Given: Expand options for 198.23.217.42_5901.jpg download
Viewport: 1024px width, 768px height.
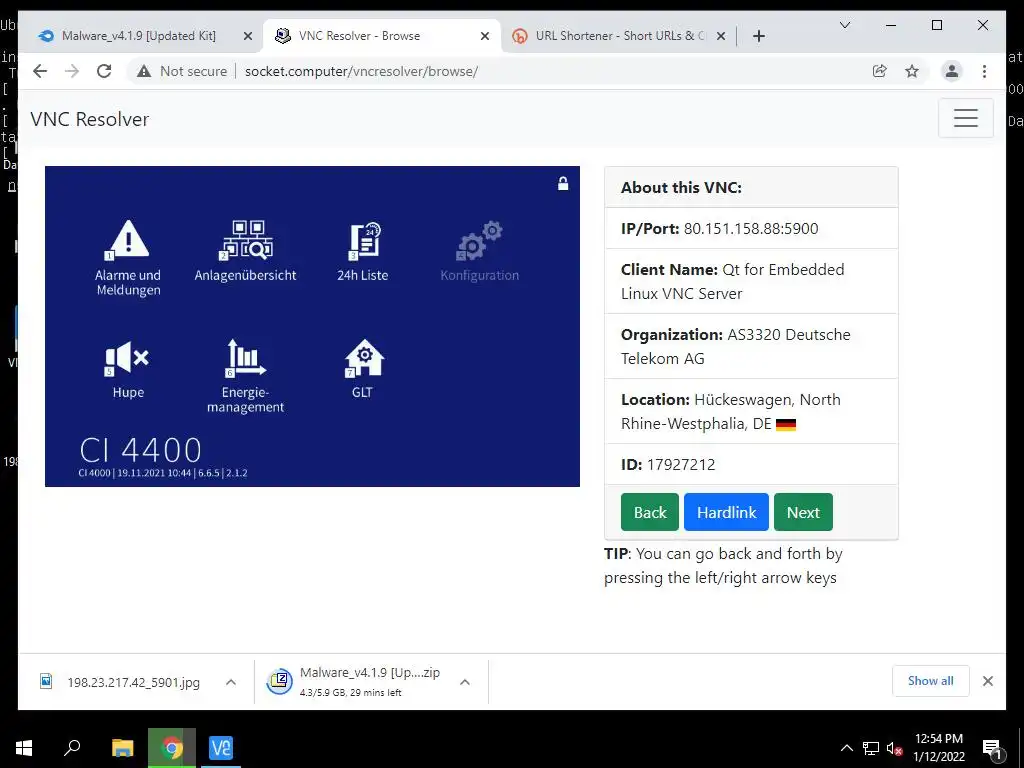Looking at the screenshot, I should (231, 682).
